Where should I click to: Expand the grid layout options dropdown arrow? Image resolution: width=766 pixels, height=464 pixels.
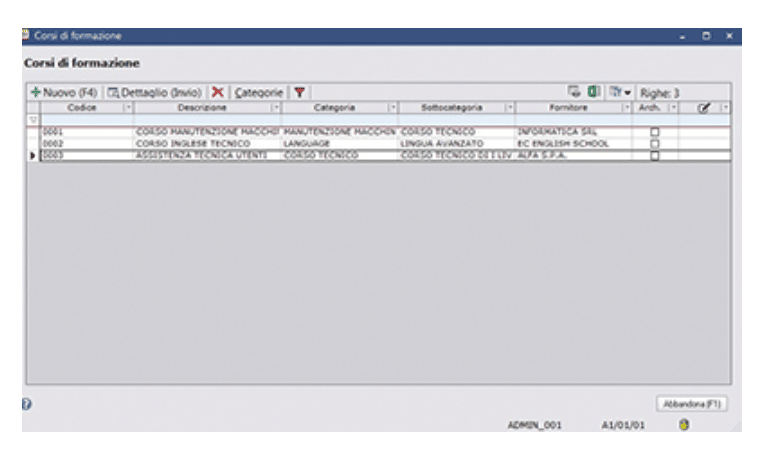pyautogui.click(x=626, y=92)
